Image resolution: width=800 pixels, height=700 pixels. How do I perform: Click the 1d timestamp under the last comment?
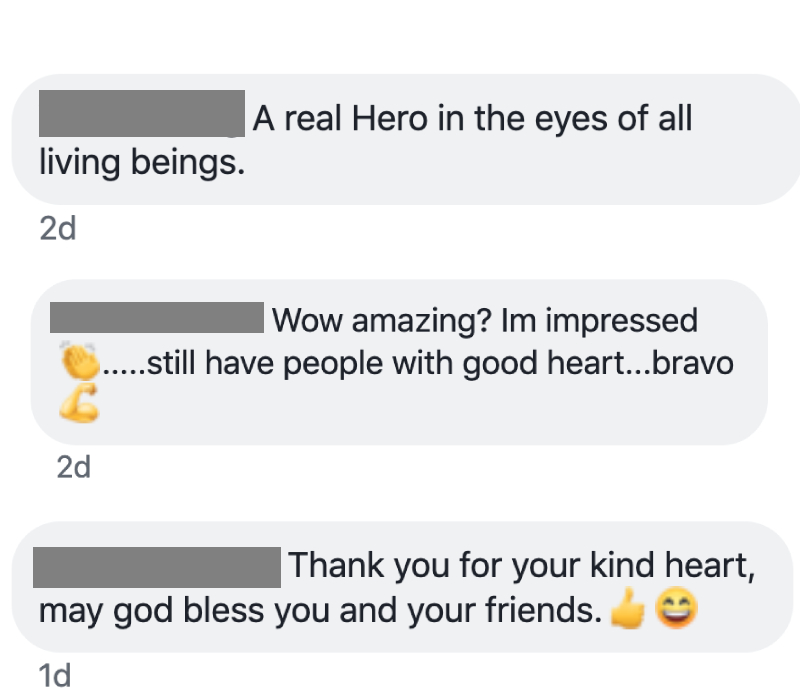coord(56,676)
